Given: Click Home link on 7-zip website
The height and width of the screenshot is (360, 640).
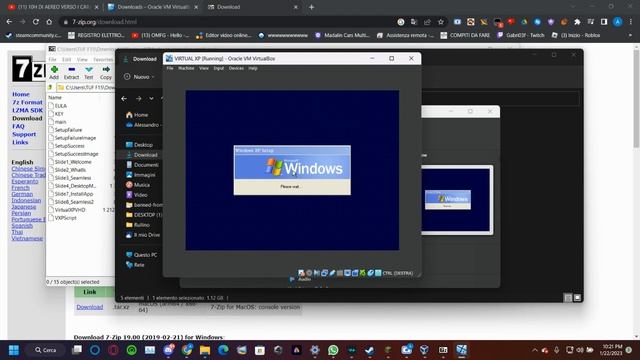Looking at the screenshot, I should (x=20, y=94).
